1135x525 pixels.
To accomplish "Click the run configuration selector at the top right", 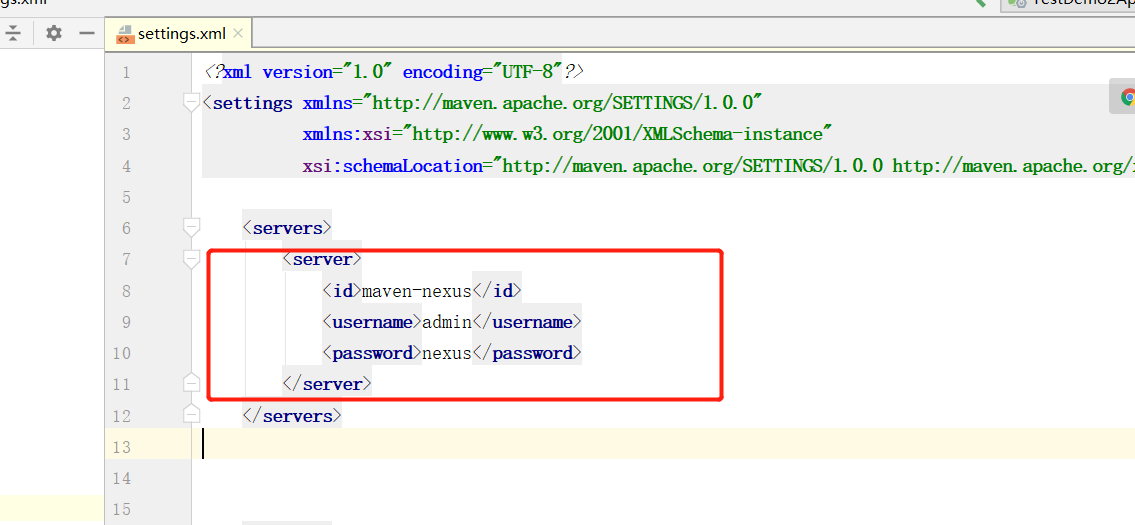I will point(1068,4).
